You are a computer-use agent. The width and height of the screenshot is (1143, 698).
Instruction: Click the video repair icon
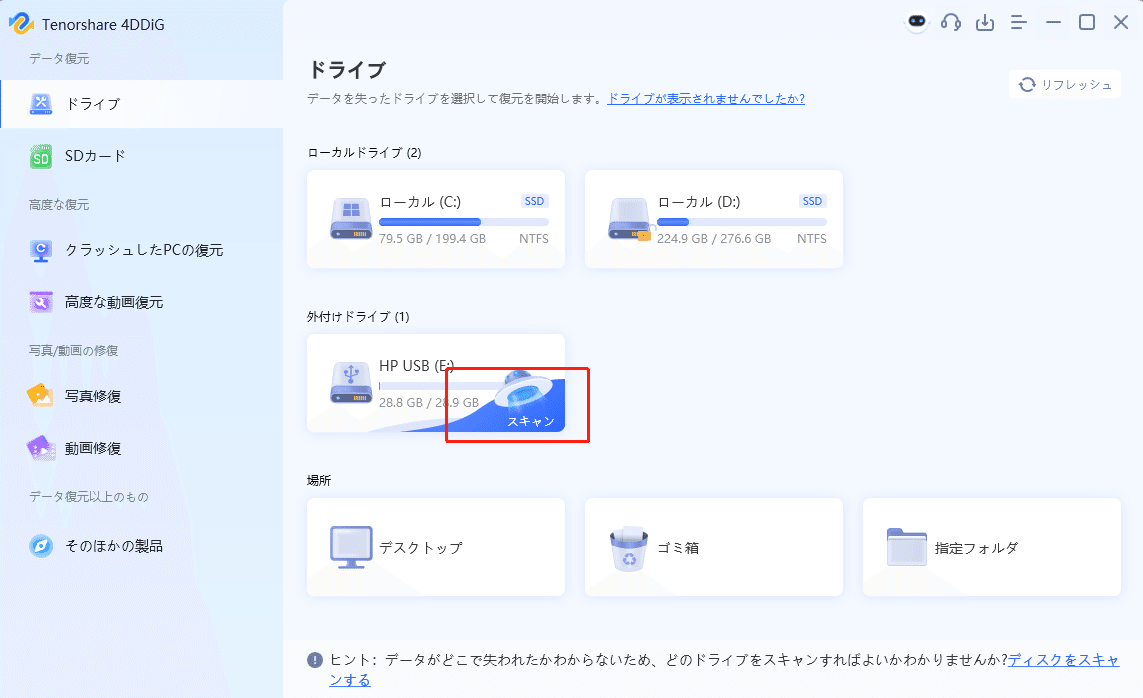coord(41,448)
